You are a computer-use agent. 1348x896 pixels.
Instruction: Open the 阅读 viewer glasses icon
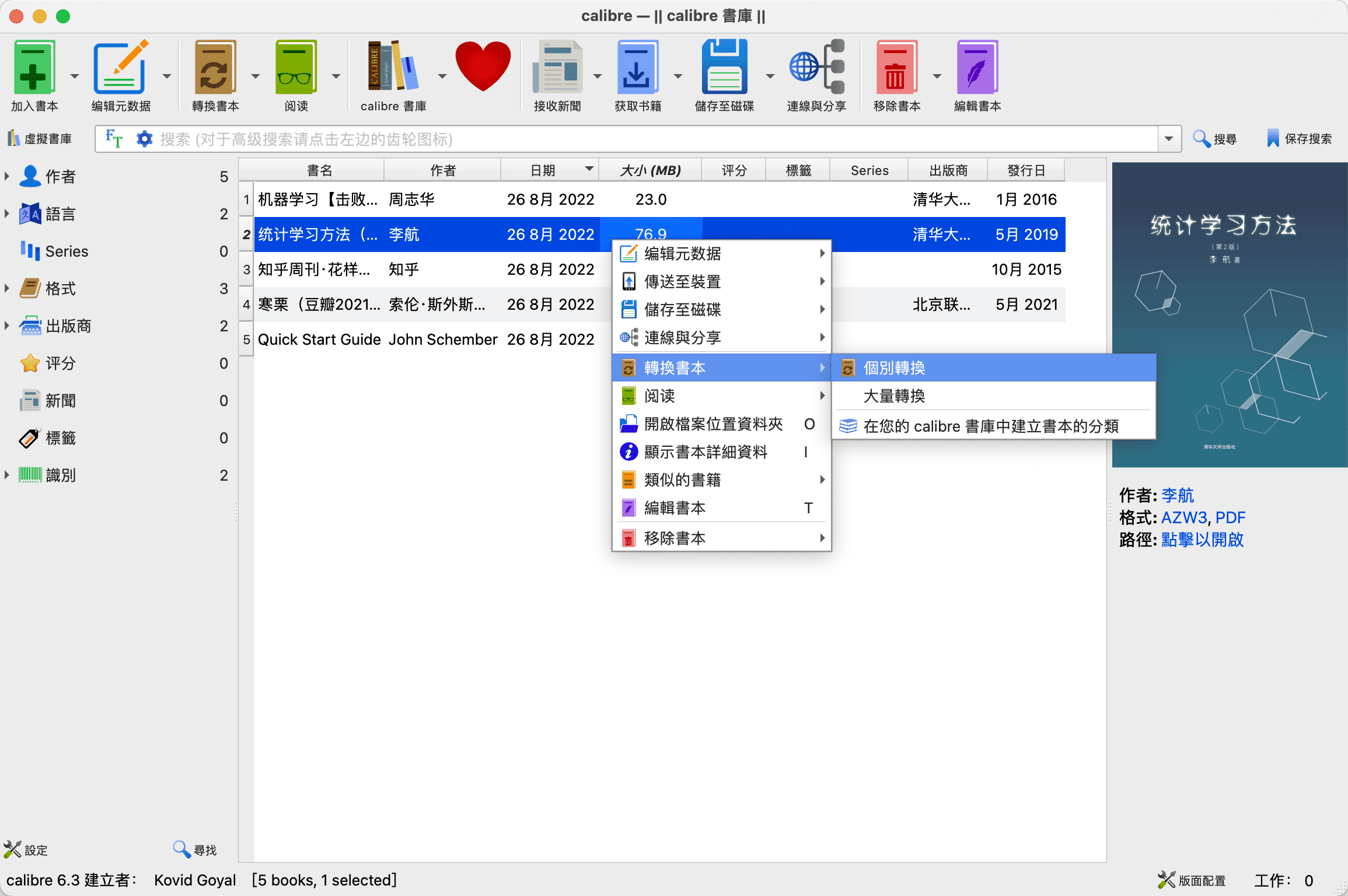coord(296,67)
